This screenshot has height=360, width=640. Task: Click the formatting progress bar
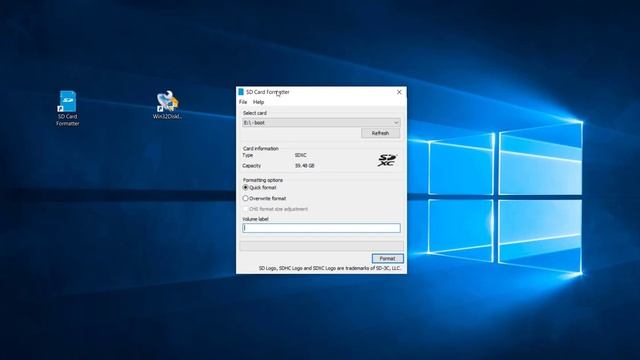[x=321, y=246]
